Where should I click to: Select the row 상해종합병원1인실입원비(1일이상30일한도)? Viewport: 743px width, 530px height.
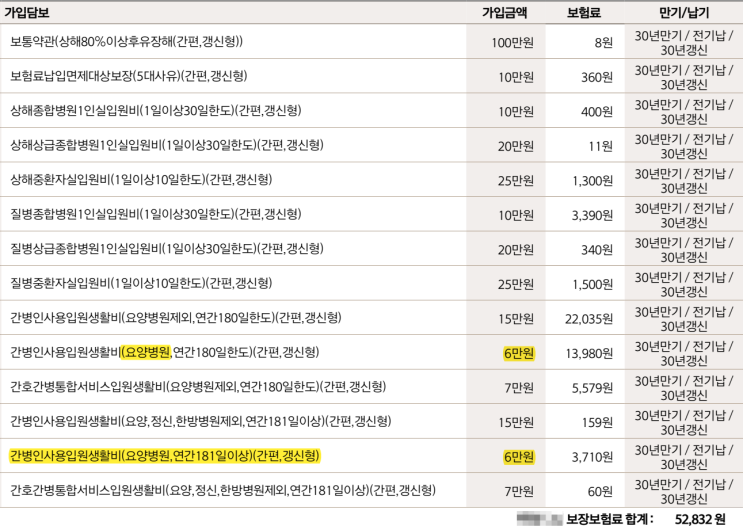[x=372, y=110]
